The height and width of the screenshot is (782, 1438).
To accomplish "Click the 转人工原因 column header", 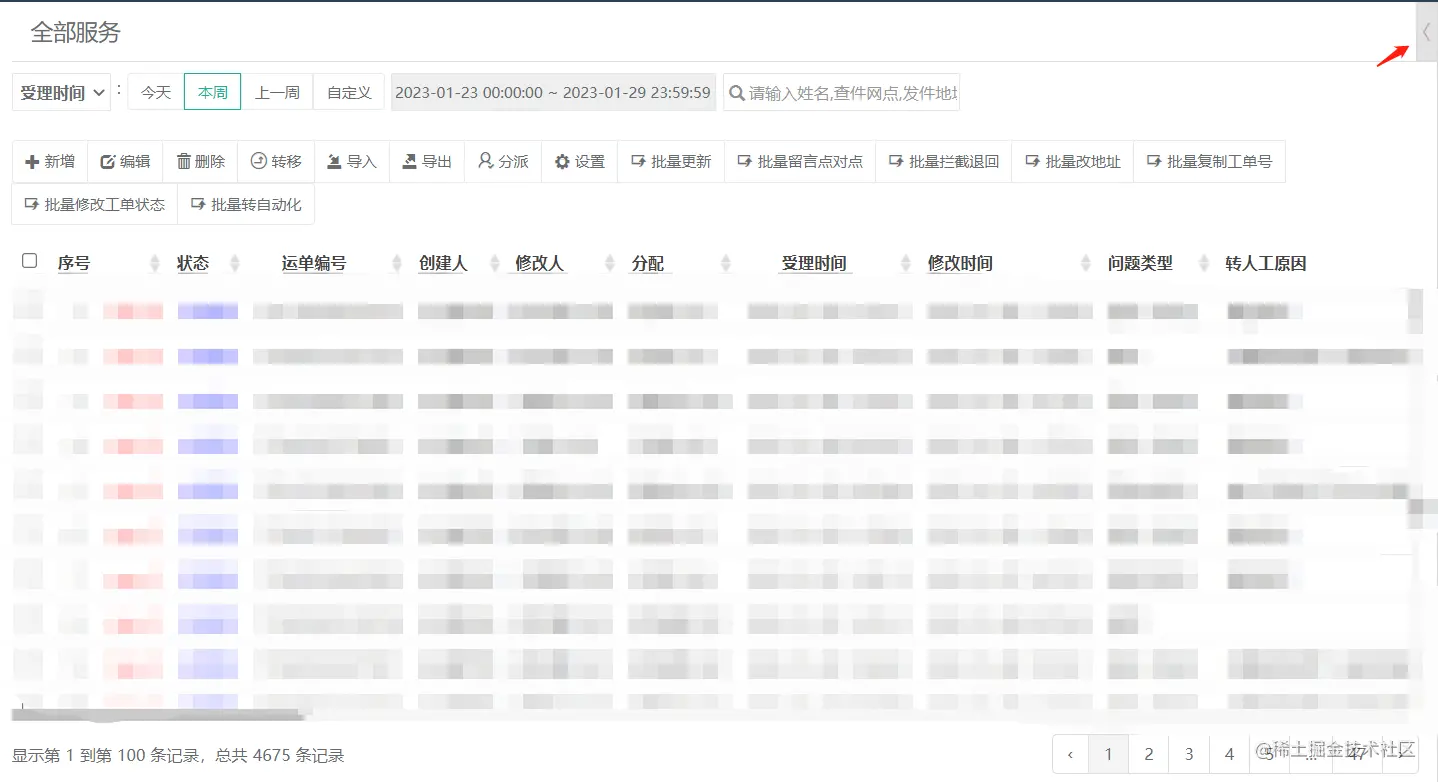I will 1266,264.
